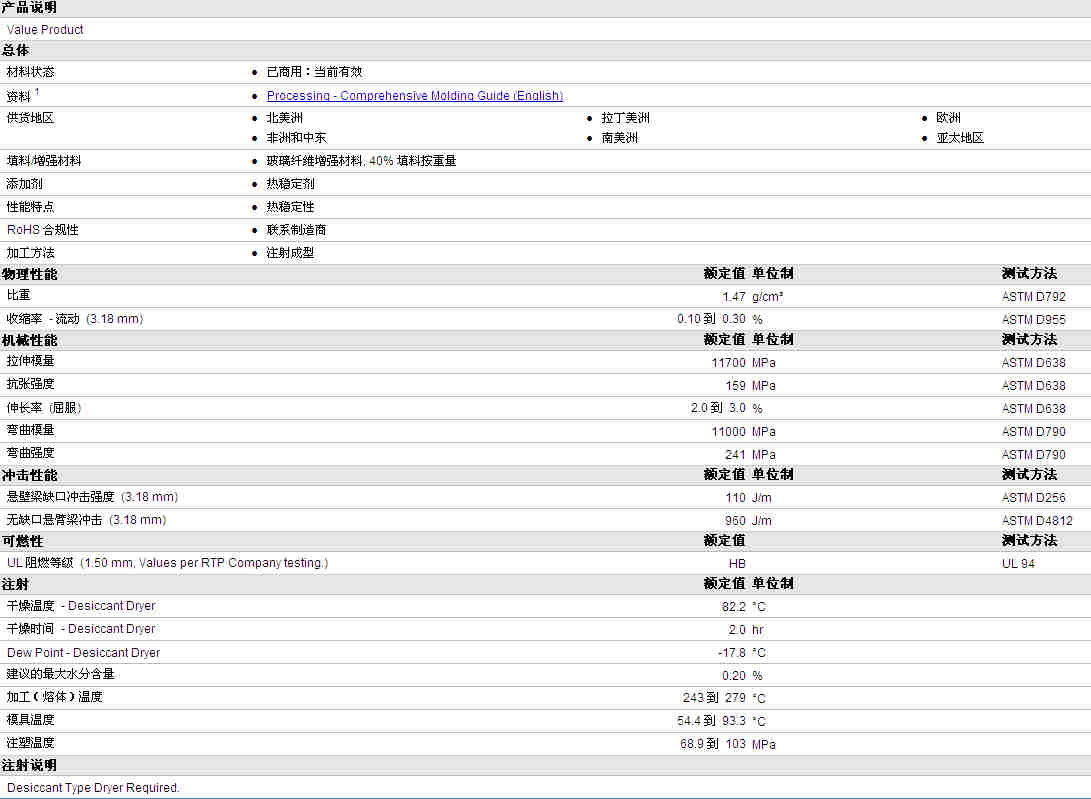The image size is (1091, 799).
Task: Click the 物理性能 section header
Action: [30, 274]
